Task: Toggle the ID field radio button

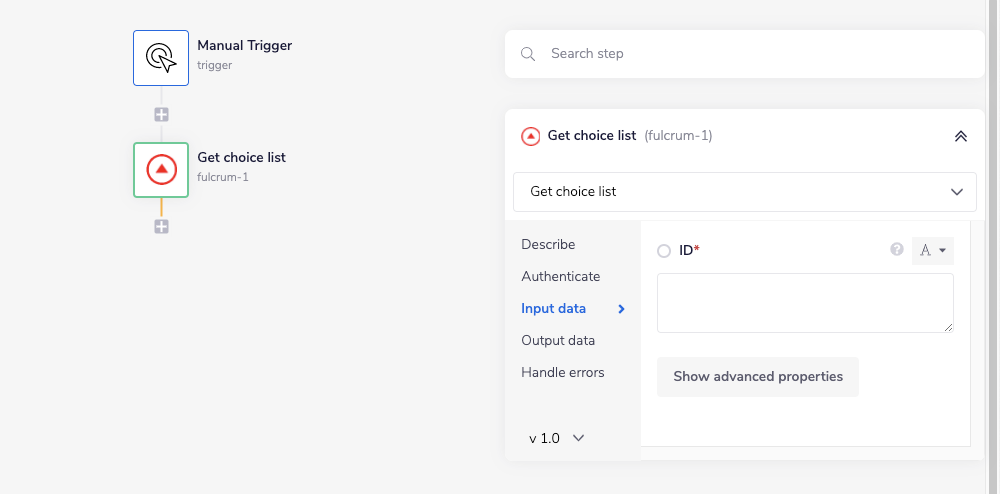Action: (x=664, y=251)
